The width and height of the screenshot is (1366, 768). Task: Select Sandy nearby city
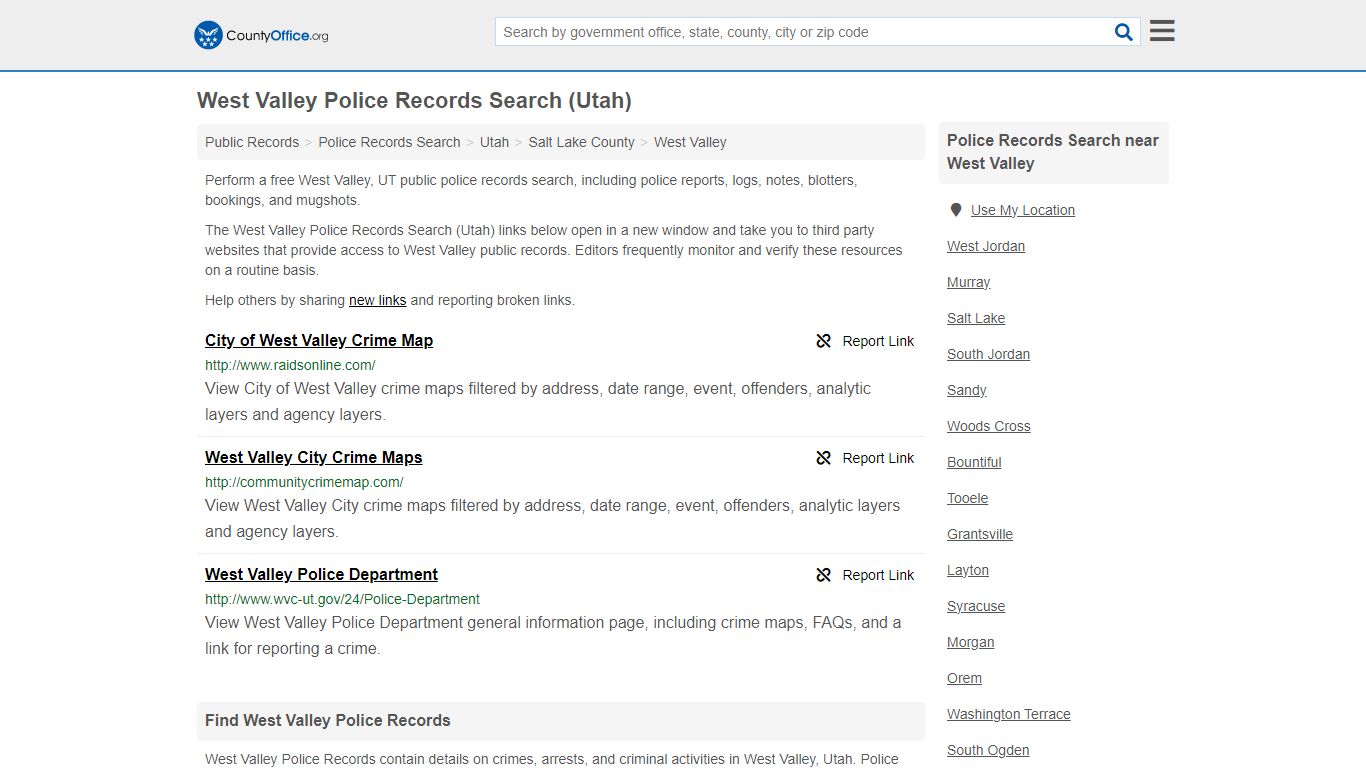pyautogui.click(x=967, y=390)
